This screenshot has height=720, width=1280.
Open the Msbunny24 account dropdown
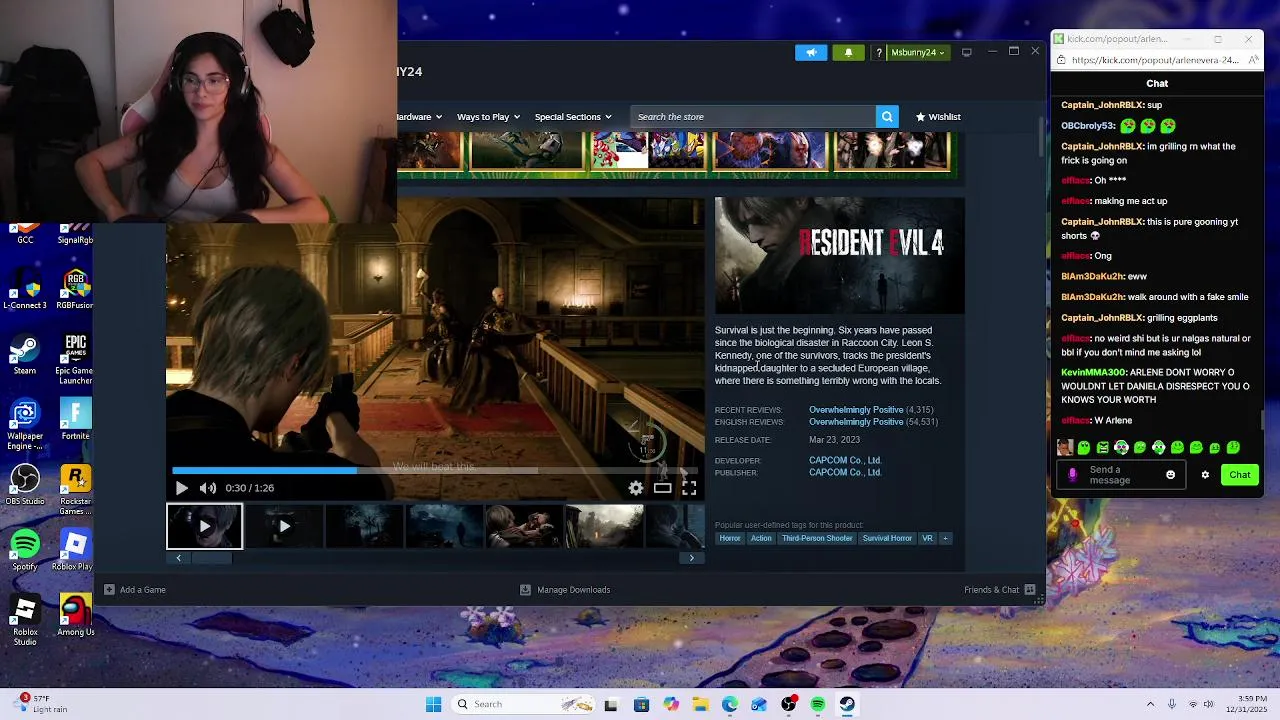[917, 53]
